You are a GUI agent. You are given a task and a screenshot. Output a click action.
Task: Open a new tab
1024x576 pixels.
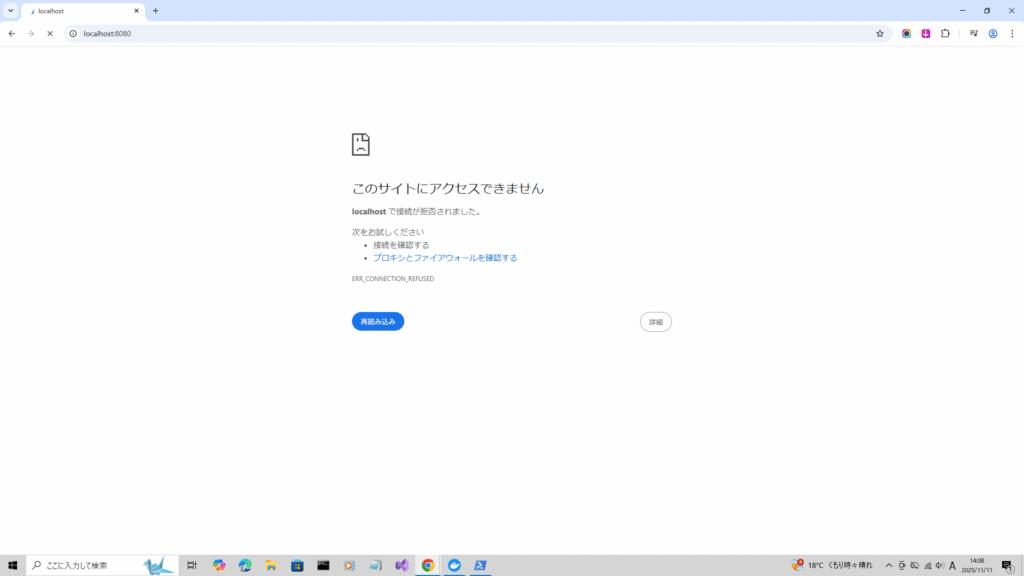click(155, 11)
